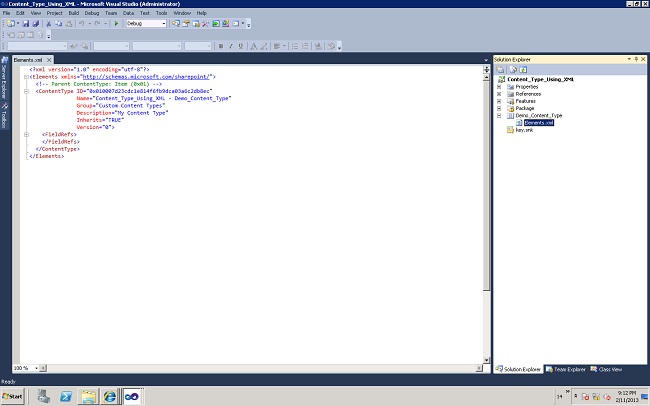Open the Build menu
Image resolution: width=650 pixels, height=406 pixels.
tap(74, 13)
